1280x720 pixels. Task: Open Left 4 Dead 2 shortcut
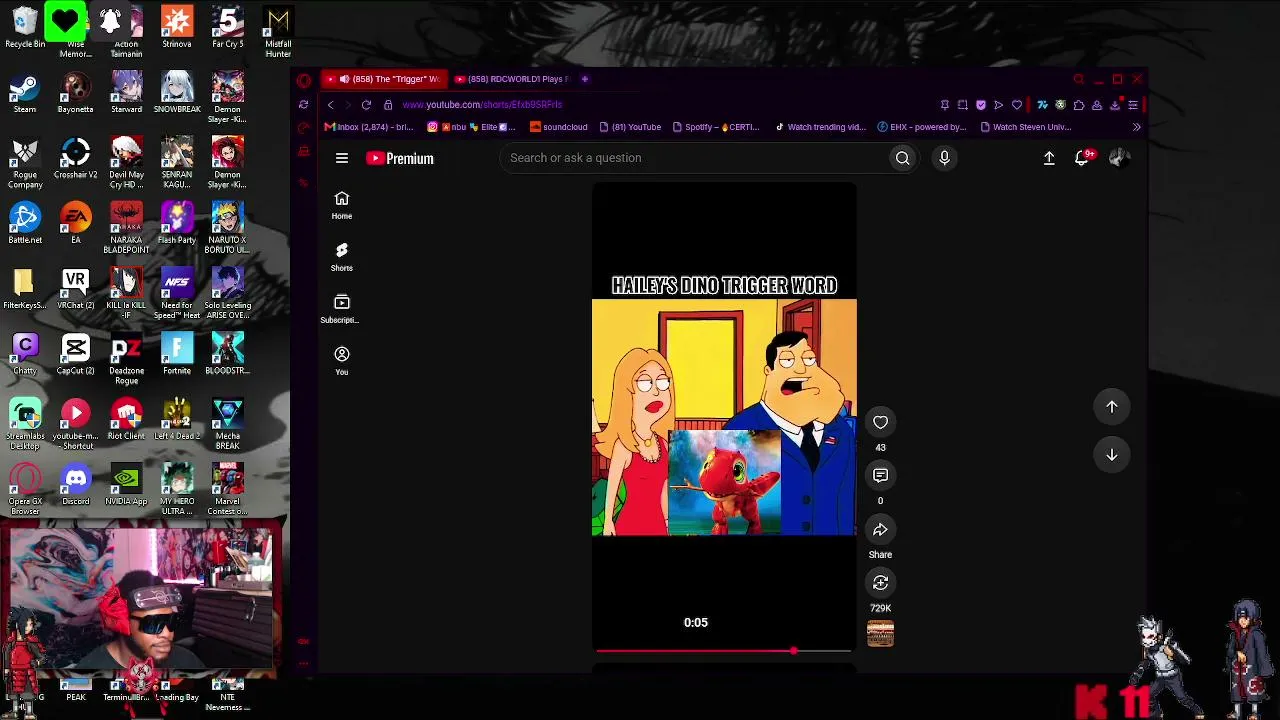tap(177, 420)
